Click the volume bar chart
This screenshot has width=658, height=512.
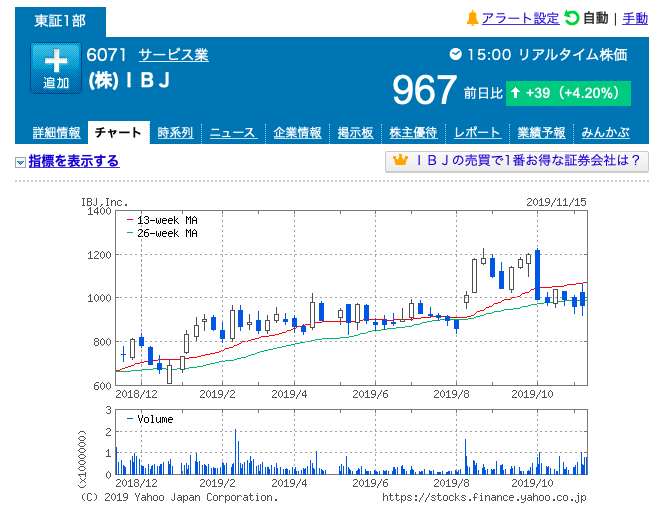coord(351,442)
